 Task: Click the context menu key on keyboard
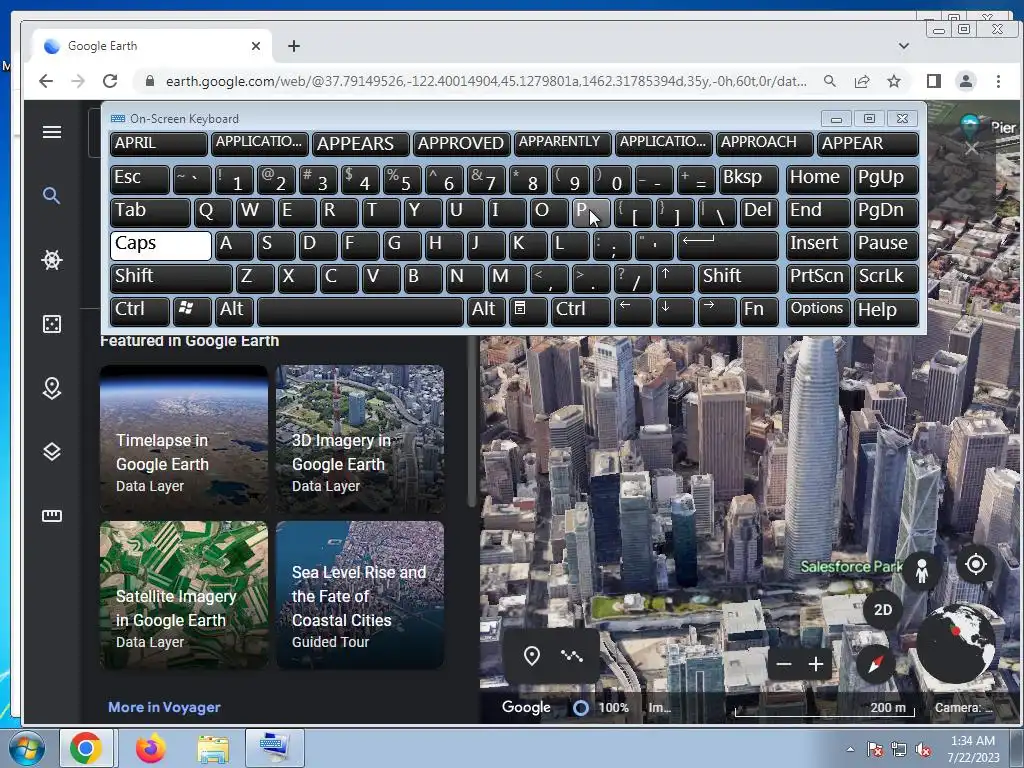[528, 311]
